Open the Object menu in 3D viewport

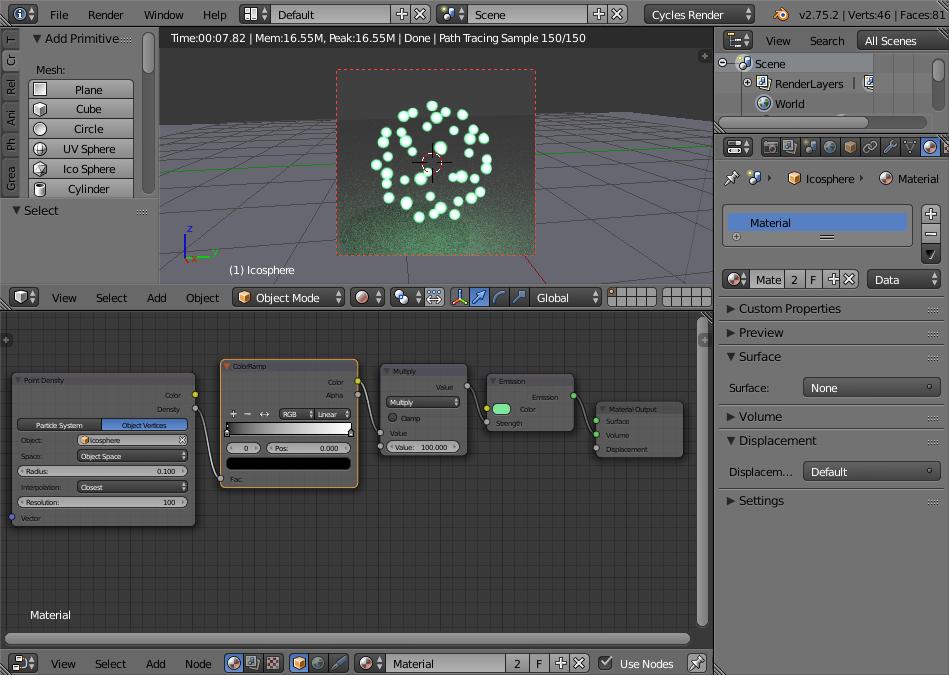click(x=202, y=297)
